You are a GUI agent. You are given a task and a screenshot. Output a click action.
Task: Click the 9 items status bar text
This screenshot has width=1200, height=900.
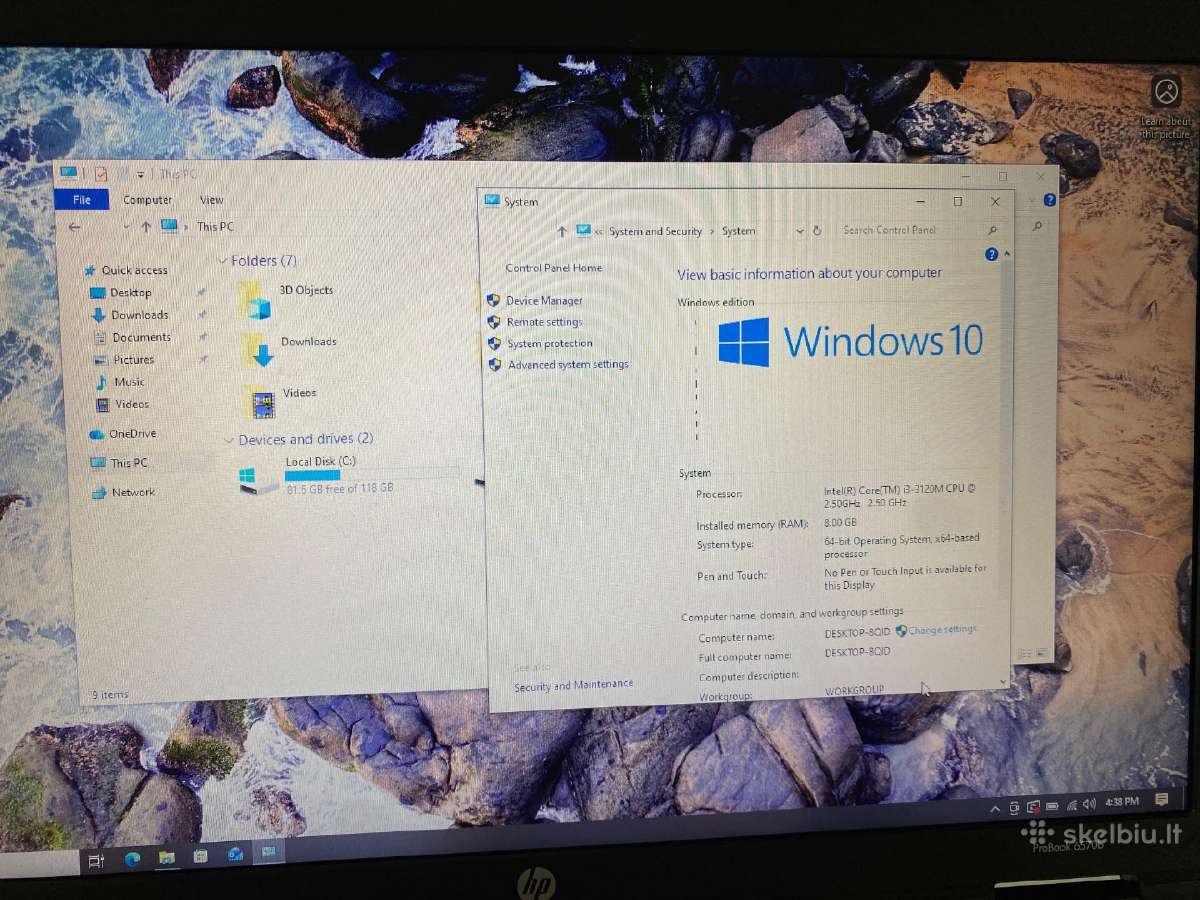coord(110,695)
